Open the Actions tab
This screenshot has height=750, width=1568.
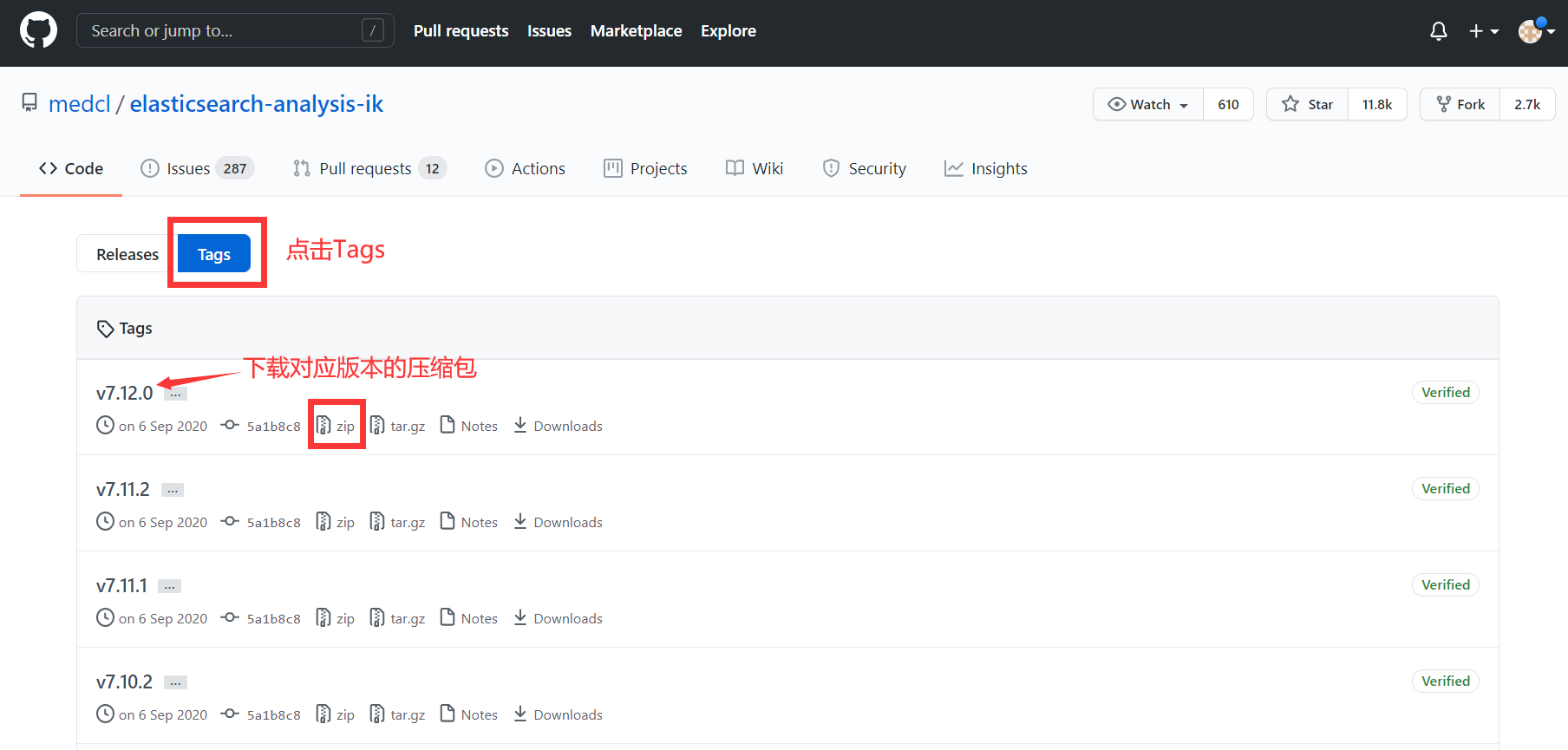(525, 168)
